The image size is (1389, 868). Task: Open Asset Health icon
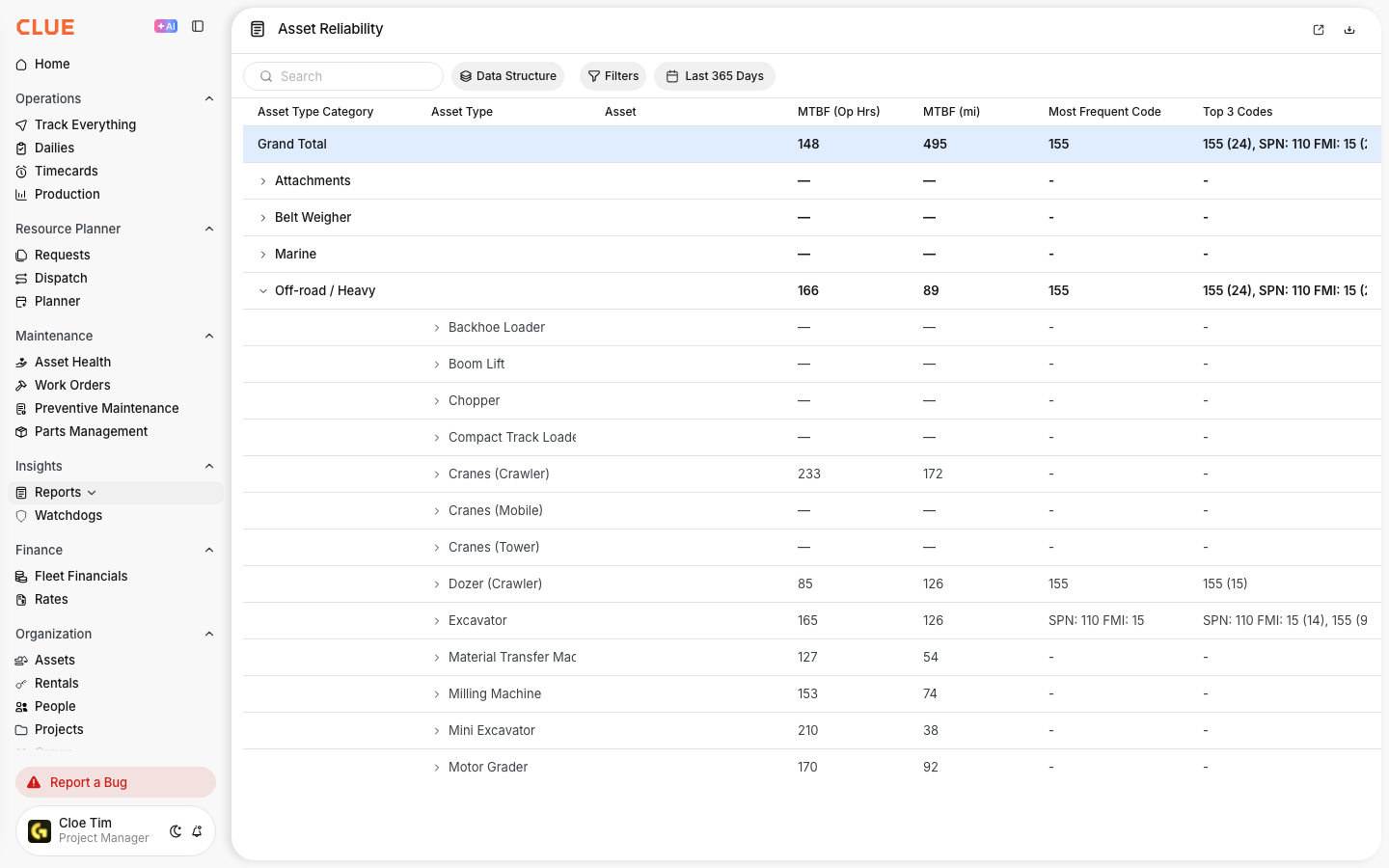click(x=21, y=363)
